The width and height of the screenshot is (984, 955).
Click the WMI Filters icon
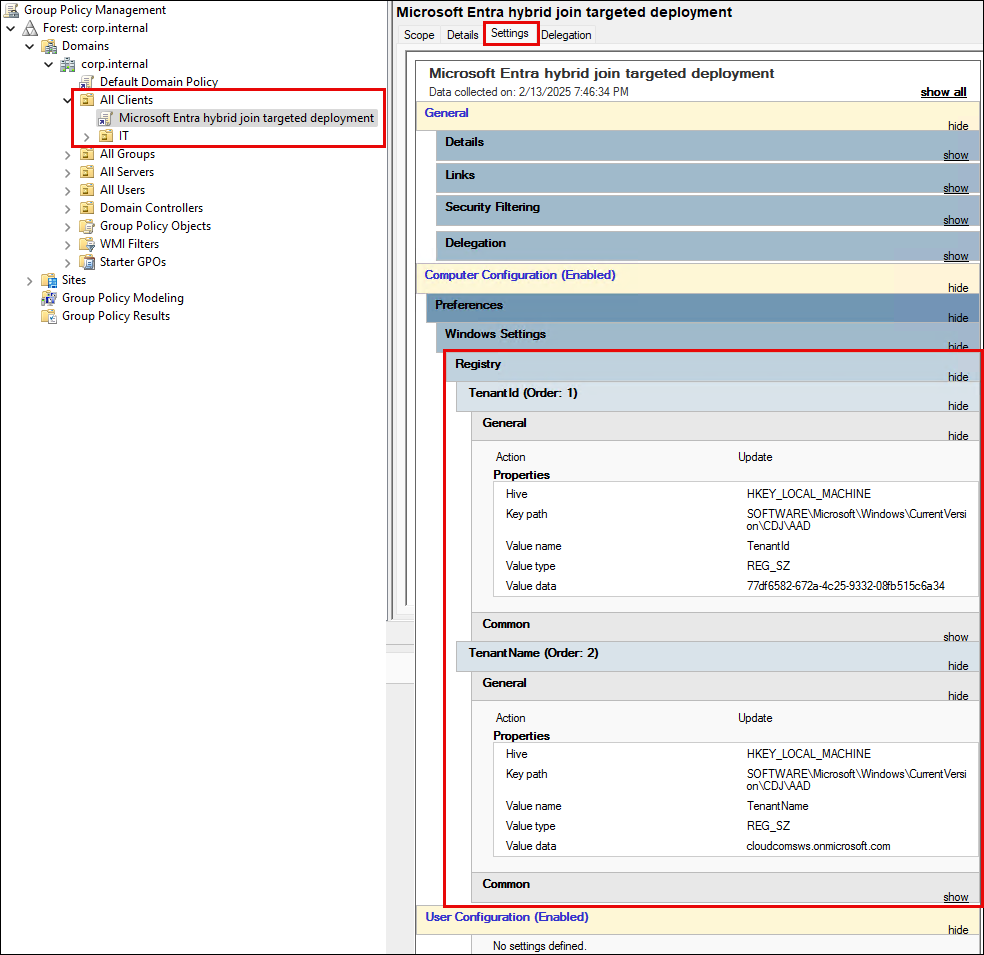(x=87, y=244)
